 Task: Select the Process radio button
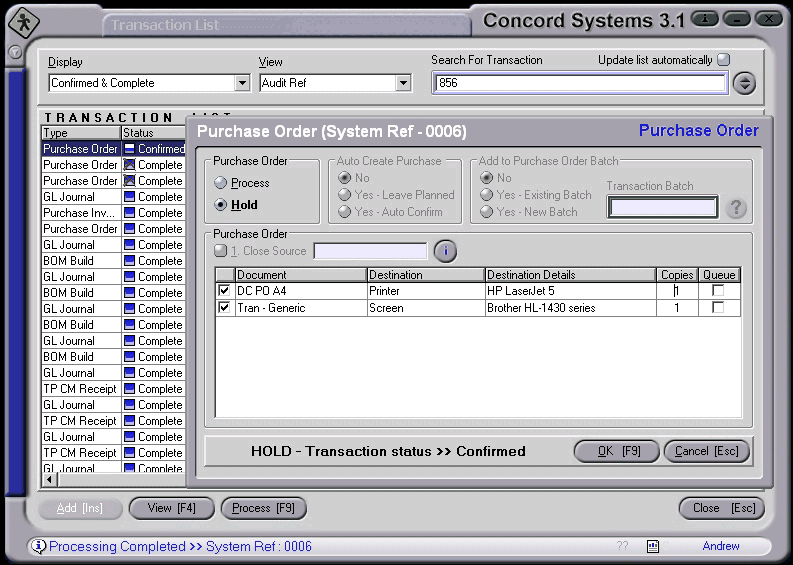221,183
